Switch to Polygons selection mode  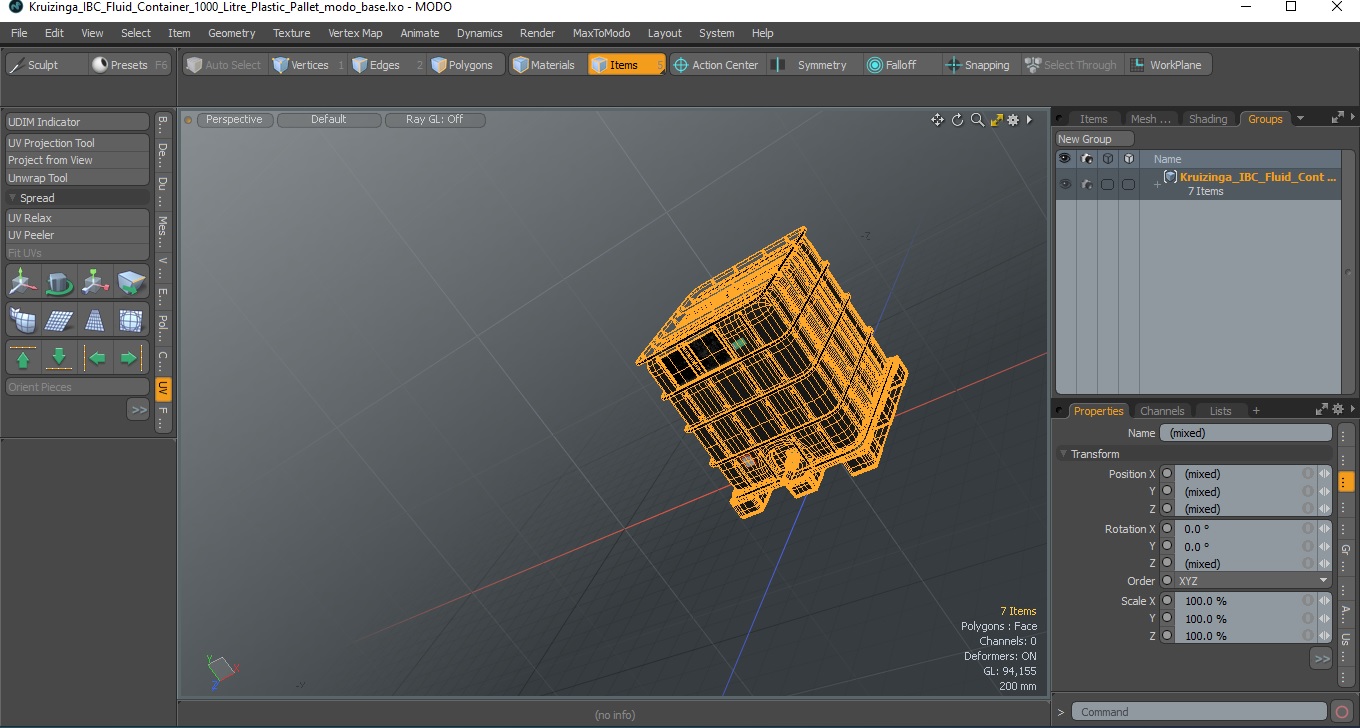466,65
